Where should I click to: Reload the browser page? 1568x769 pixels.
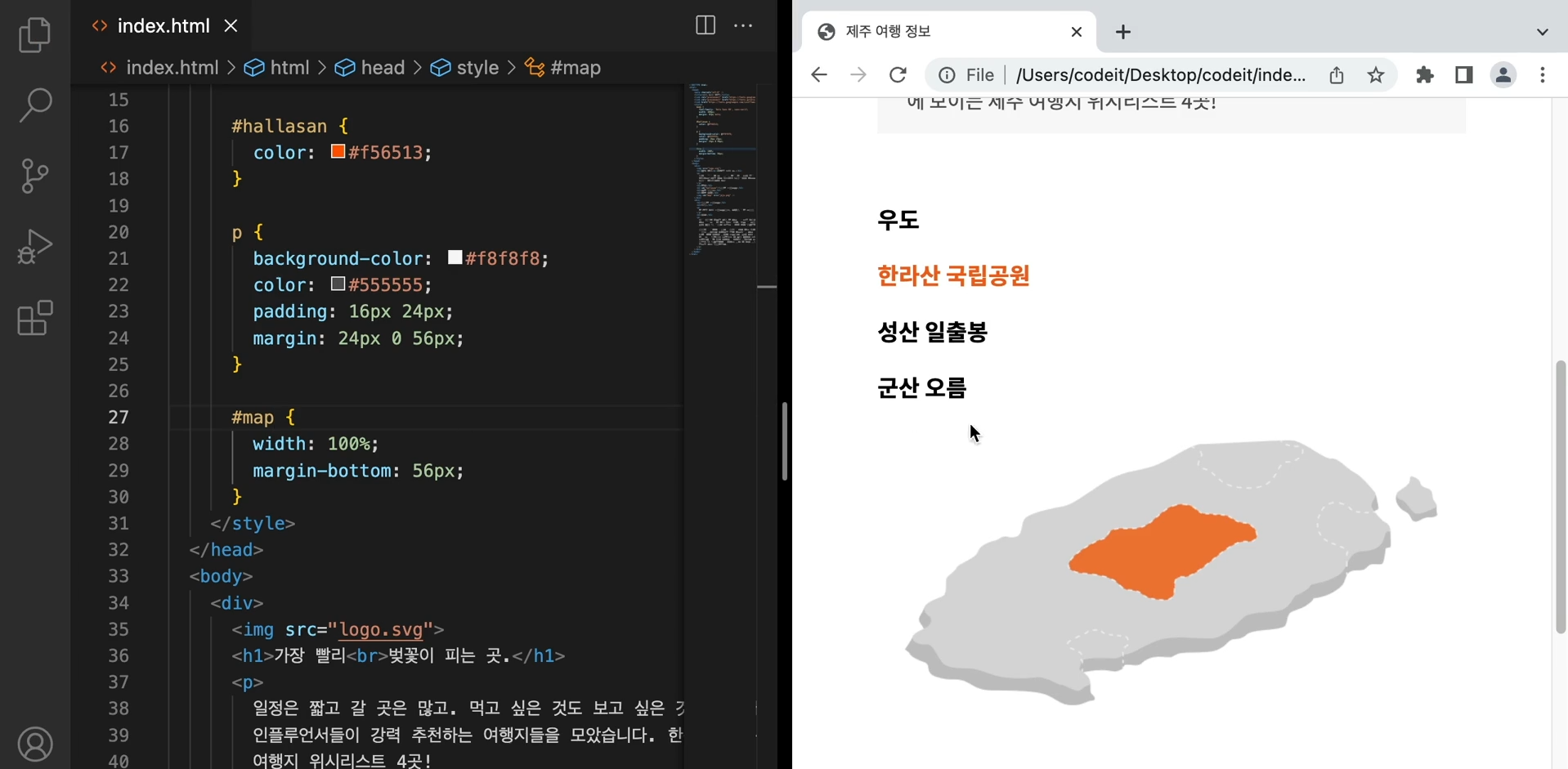(898, 75)
